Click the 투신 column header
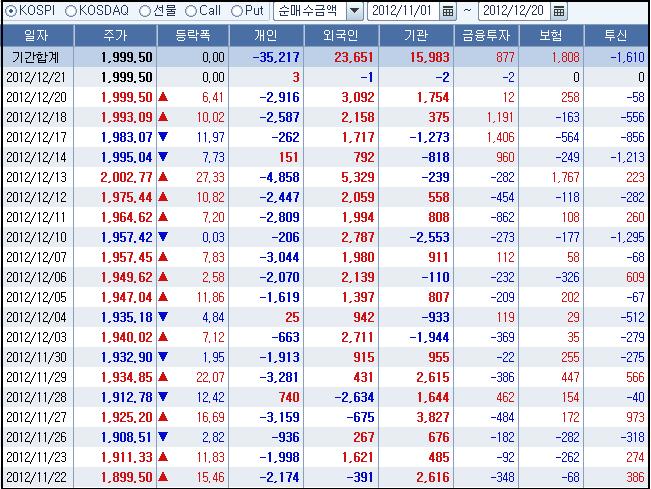The image size is (651, 489). pyautogui.click(x=616, y=36)
